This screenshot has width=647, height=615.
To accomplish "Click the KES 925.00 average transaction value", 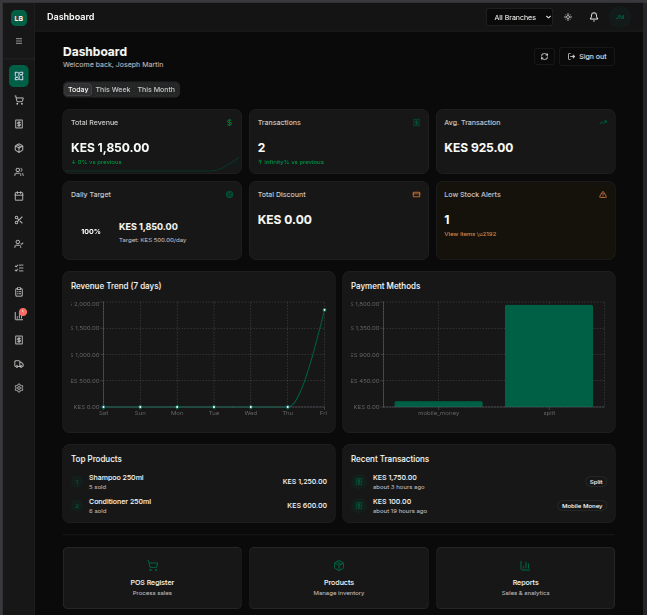I will (x=479, y=147).
